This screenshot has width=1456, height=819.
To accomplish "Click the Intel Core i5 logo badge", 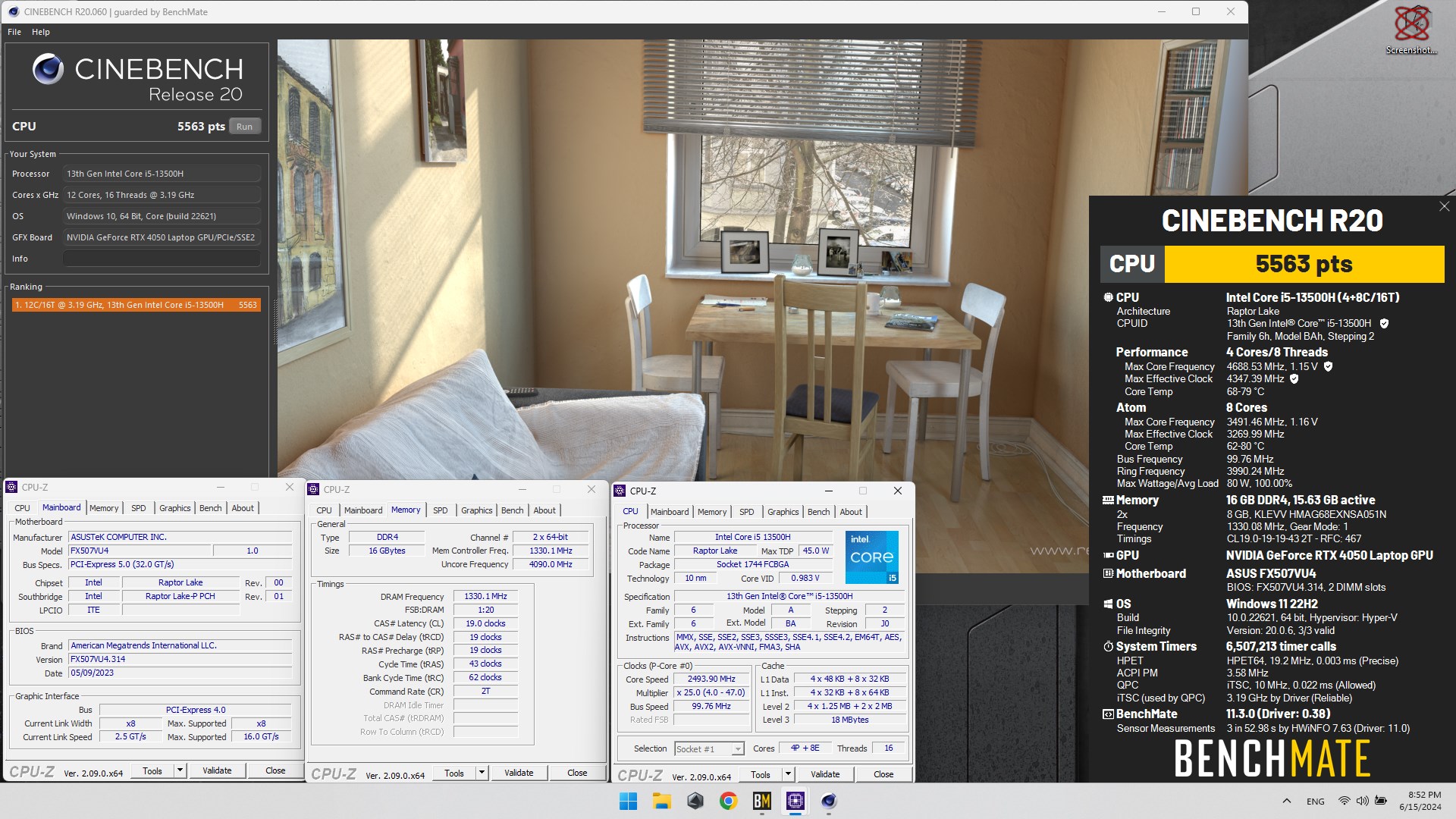I will coord(872,557).
